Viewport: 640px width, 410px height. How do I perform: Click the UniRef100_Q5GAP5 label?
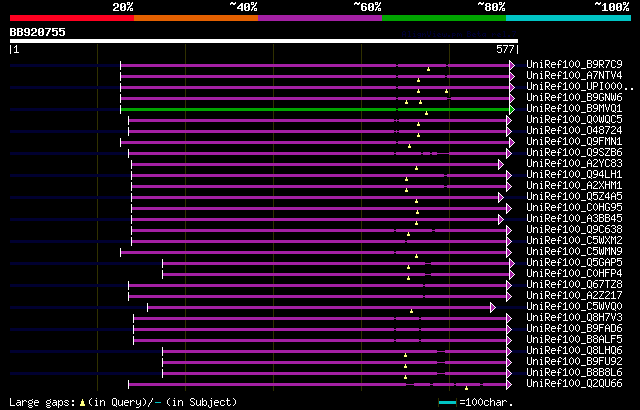point(574,263)
